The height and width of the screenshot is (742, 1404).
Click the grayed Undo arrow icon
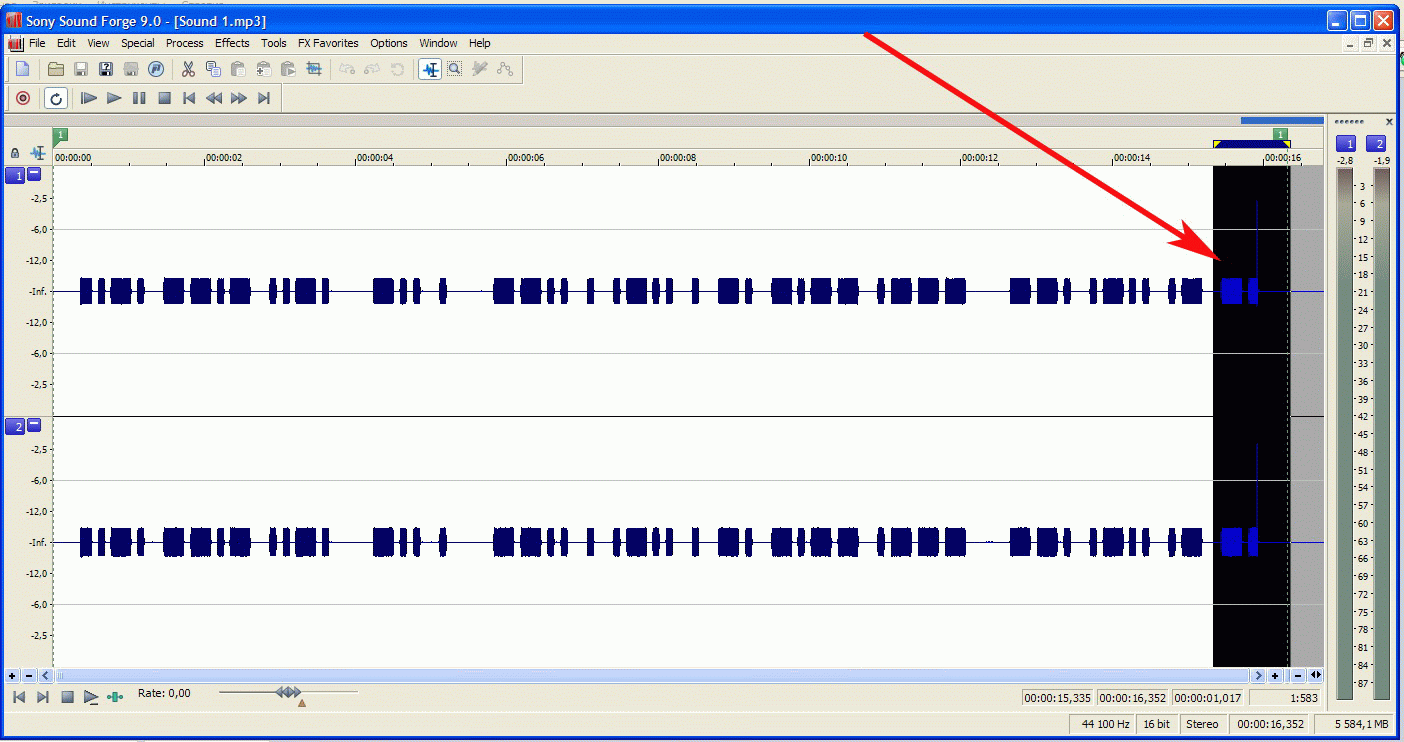347,69
